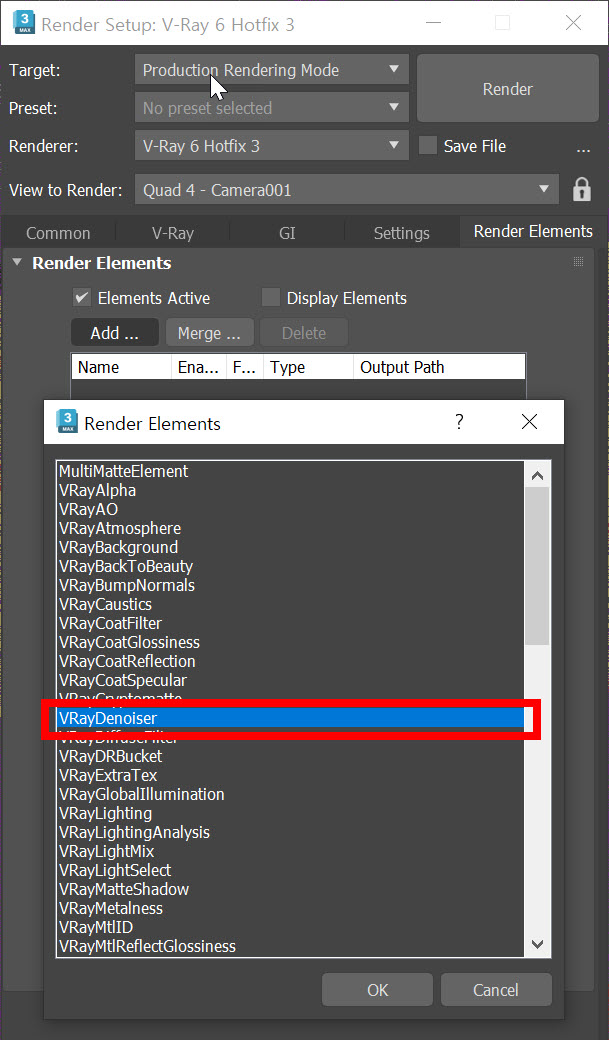Click the element list scrollbar thumb
The height and width of the screenshot is (1040, 609).
point(537,566)
